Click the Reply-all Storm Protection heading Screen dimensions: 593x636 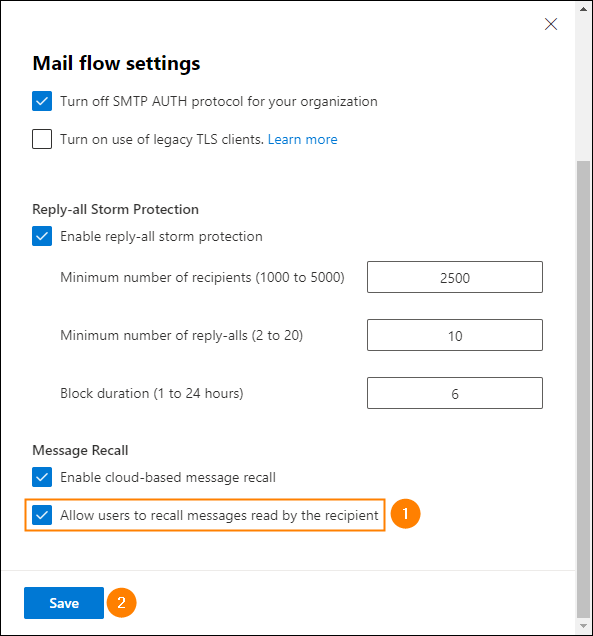pyautogui.click(x=116, y=209)
